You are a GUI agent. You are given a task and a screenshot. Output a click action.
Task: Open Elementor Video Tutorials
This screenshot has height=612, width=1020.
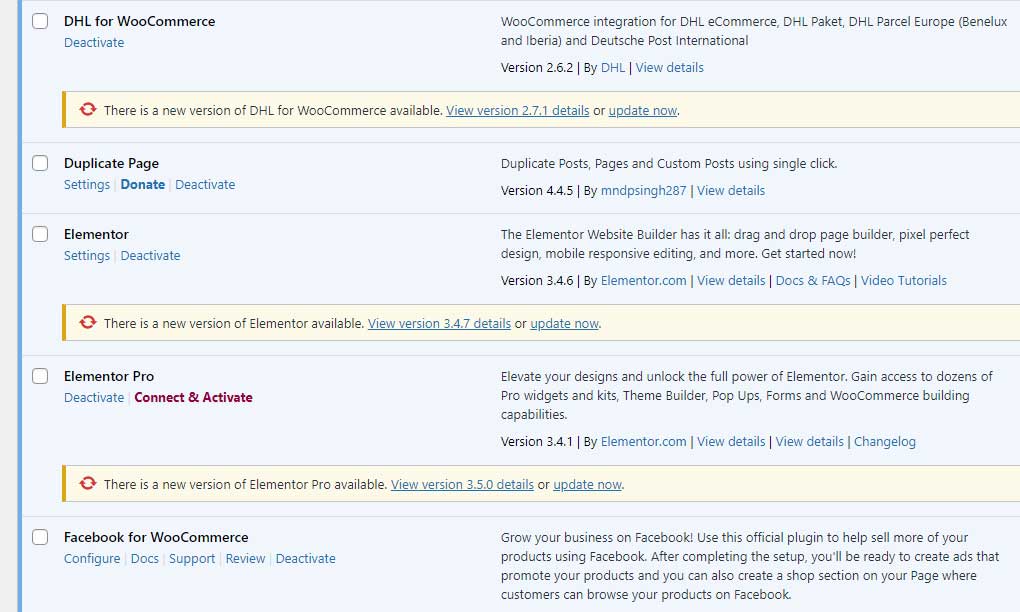(903, 280)
